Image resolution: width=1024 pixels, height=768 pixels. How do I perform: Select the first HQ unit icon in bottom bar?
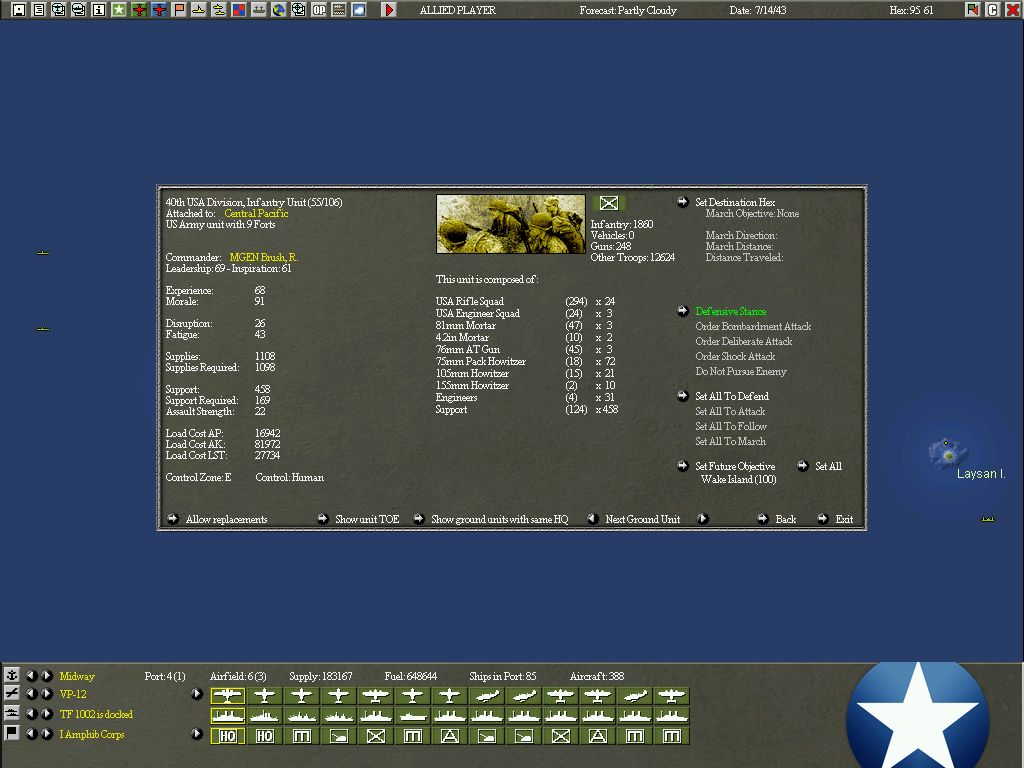pos(228,736)
